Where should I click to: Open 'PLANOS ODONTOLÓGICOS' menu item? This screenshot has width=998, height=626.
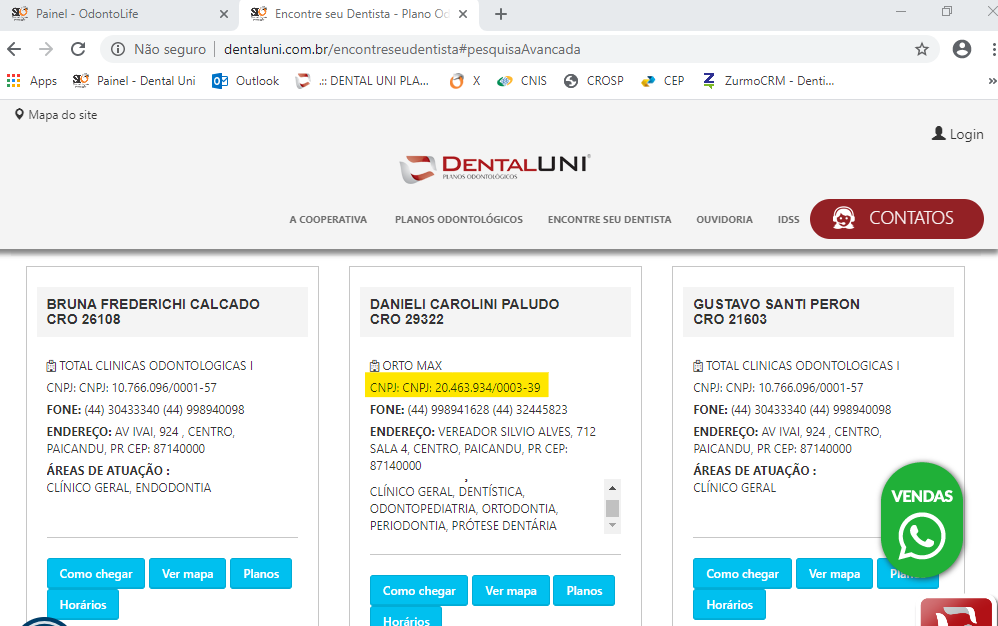click(x=459, y=219)
